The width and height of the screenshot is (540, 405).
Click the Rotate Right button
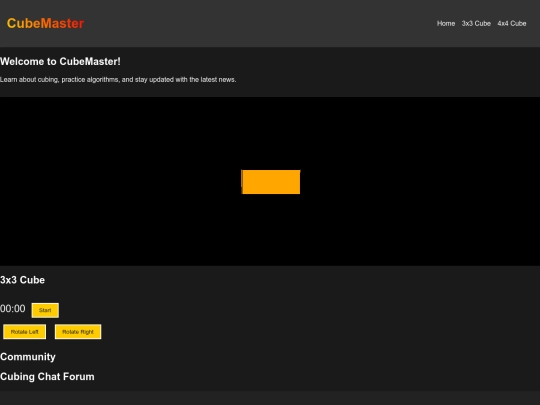click(78, 332)
